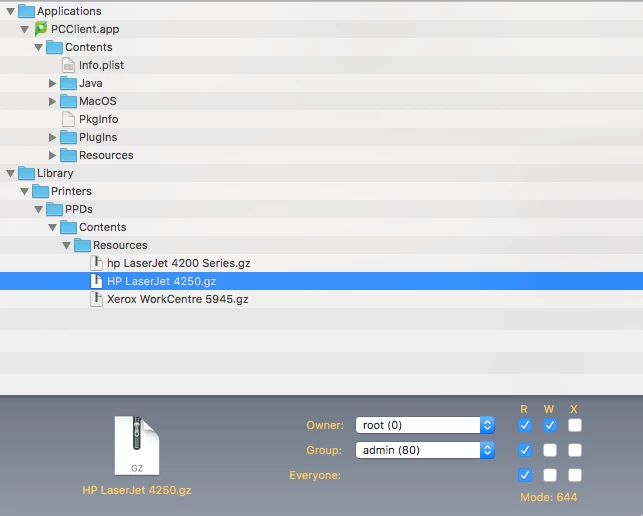Screen dimensions: 643x516
Task: Open the Group admin (80) dropdown
Action: coord(425,450)
